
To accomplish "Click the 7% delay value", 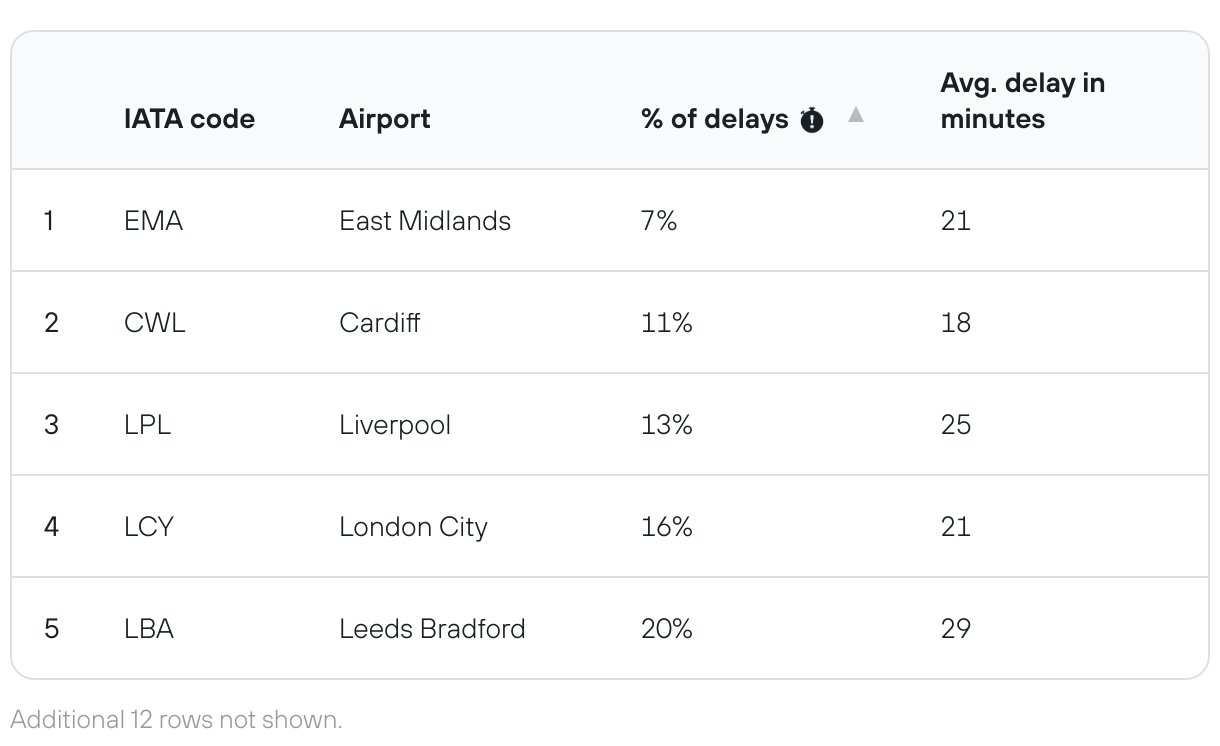I will coord(659,221).
